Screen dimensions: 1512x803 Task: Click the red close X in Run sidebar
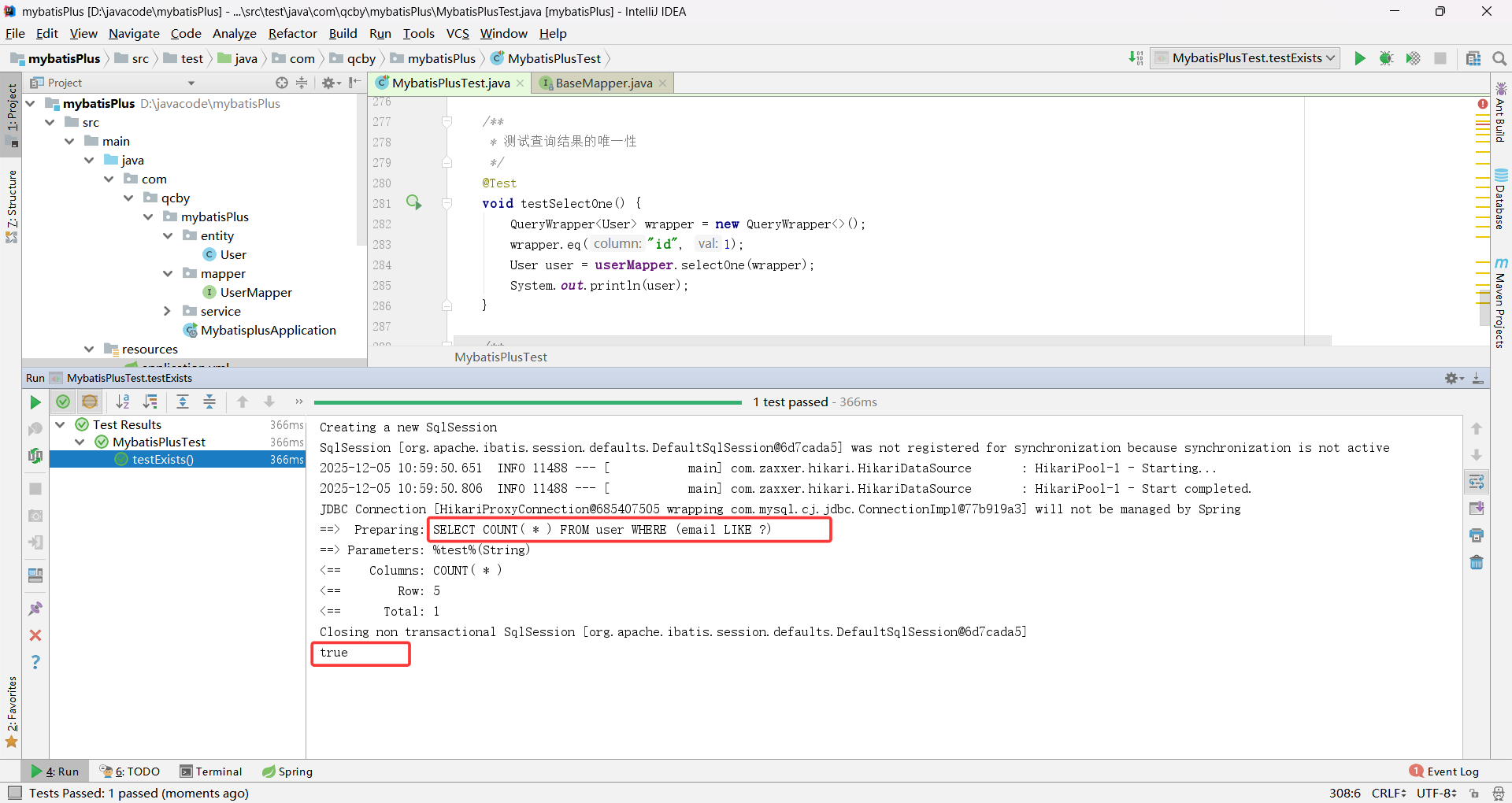pyautogui.click(x=35, y=635)
